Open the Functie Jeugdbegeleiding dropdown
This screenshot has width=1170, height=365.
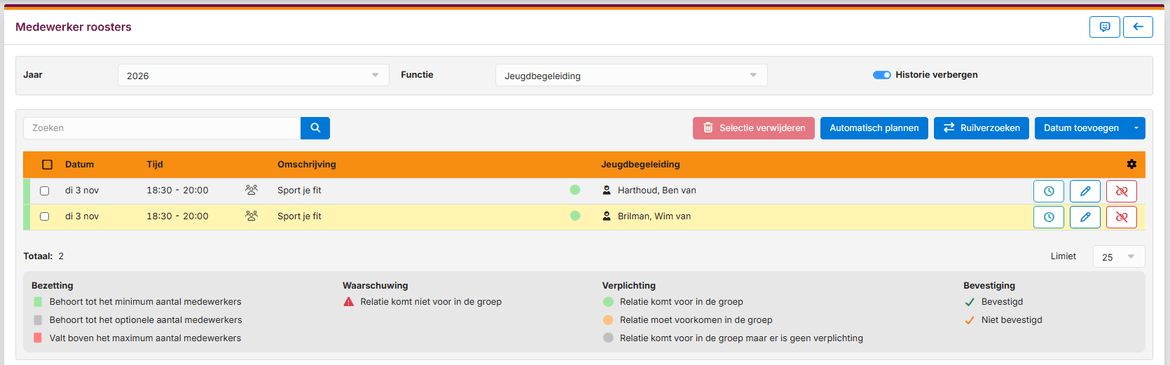(x=631, y=75)
